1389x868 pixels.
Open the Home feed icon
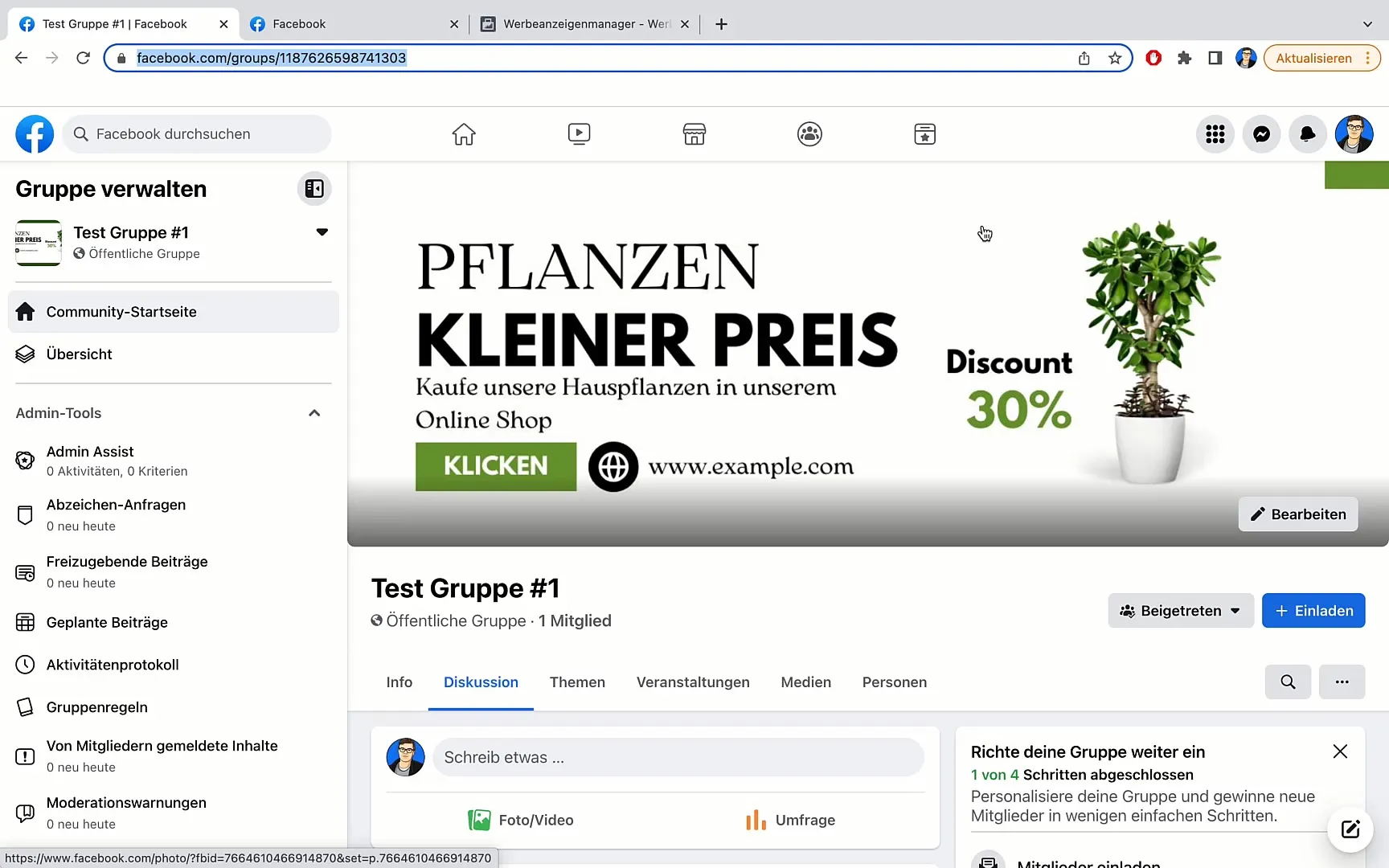coord(464,134)
